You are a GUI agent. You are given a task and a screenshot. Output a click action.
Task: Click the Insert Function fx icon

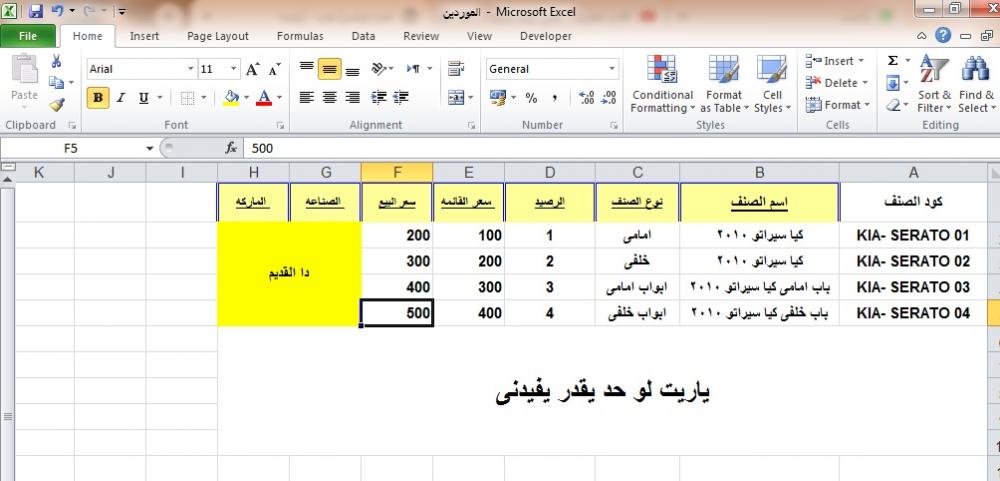(x=231, y=148)
